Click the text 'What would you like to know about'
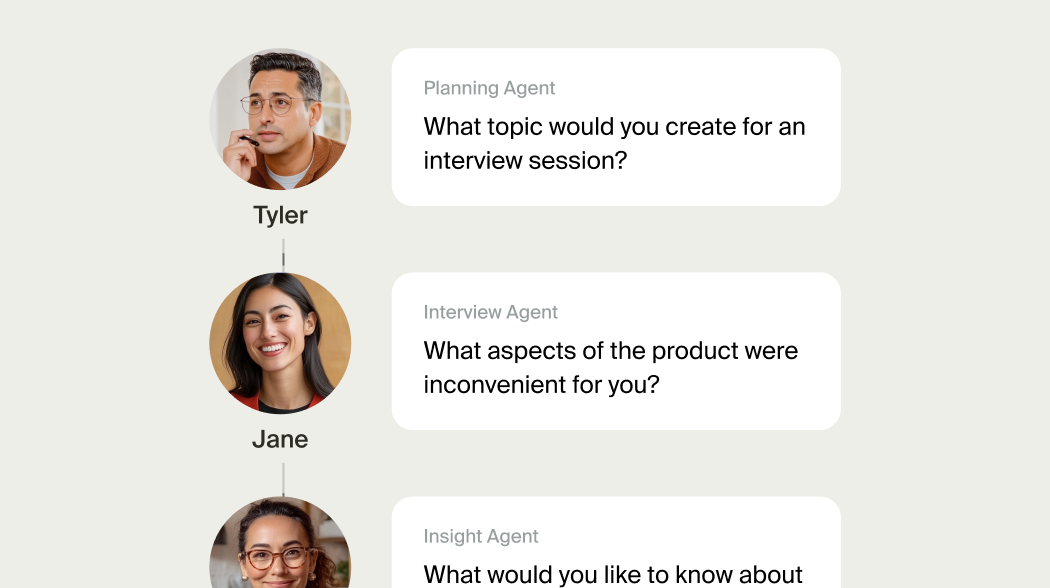Screen dimensions: 1050x588 (x=613, y=574)
